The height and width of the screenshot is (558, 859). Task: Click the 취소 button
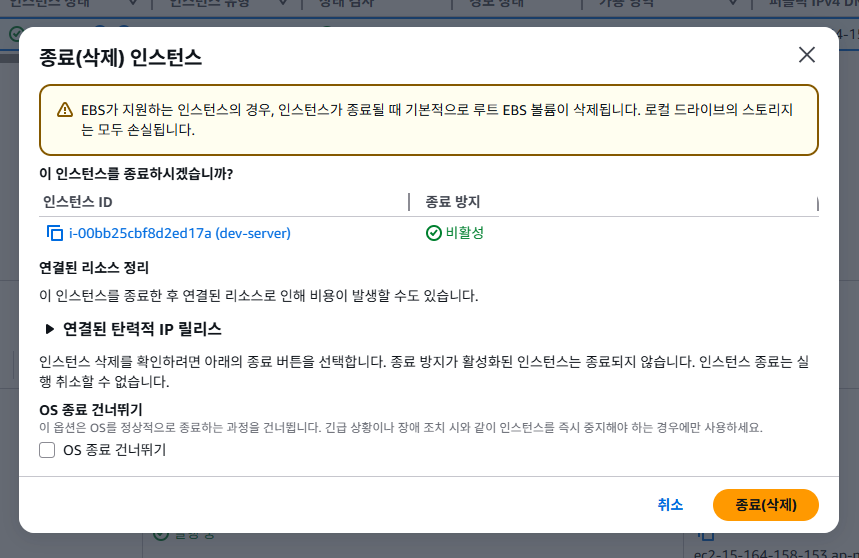(x=670, y=504)
